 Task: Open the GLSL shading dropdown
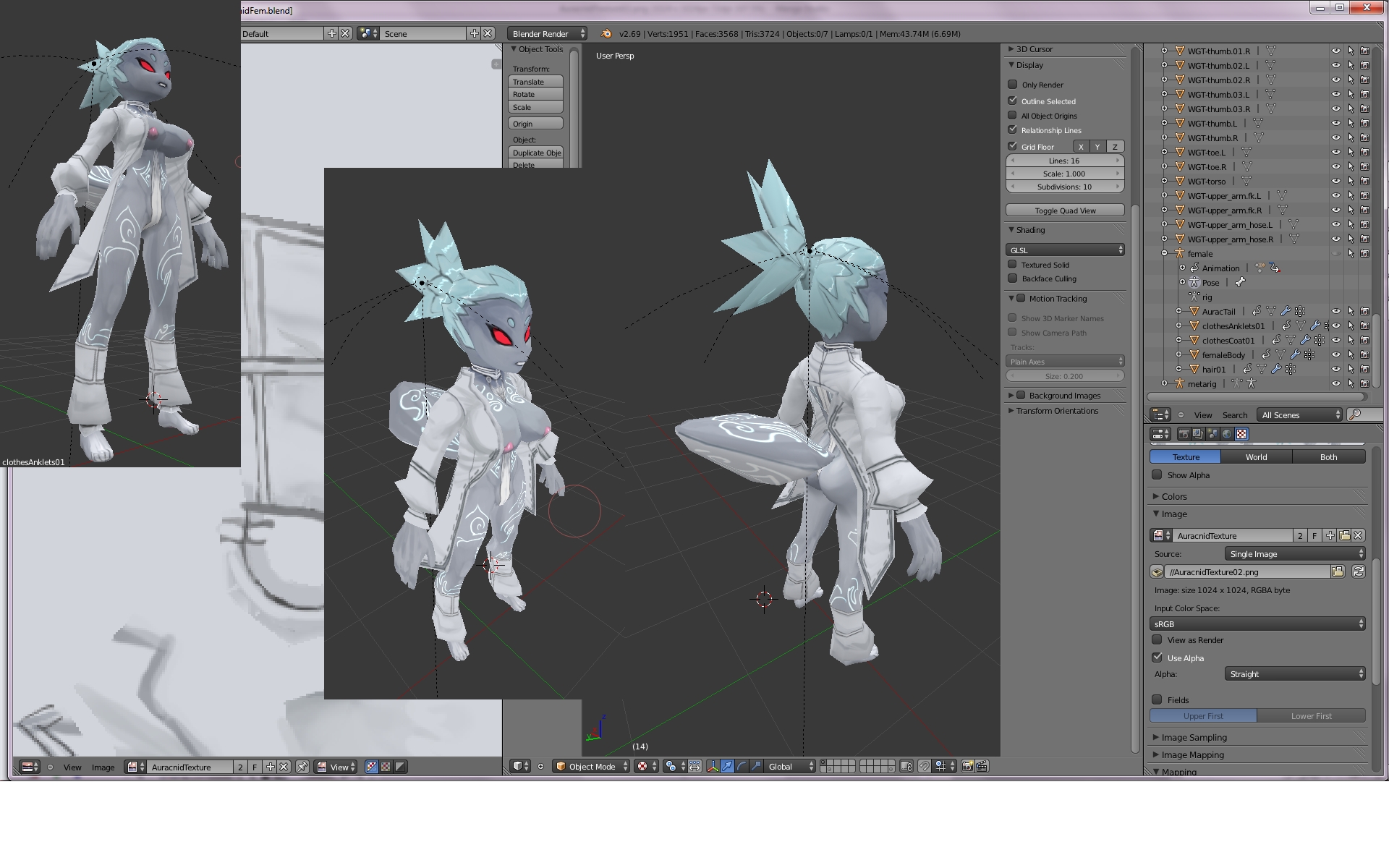[x=1064, y=250]
